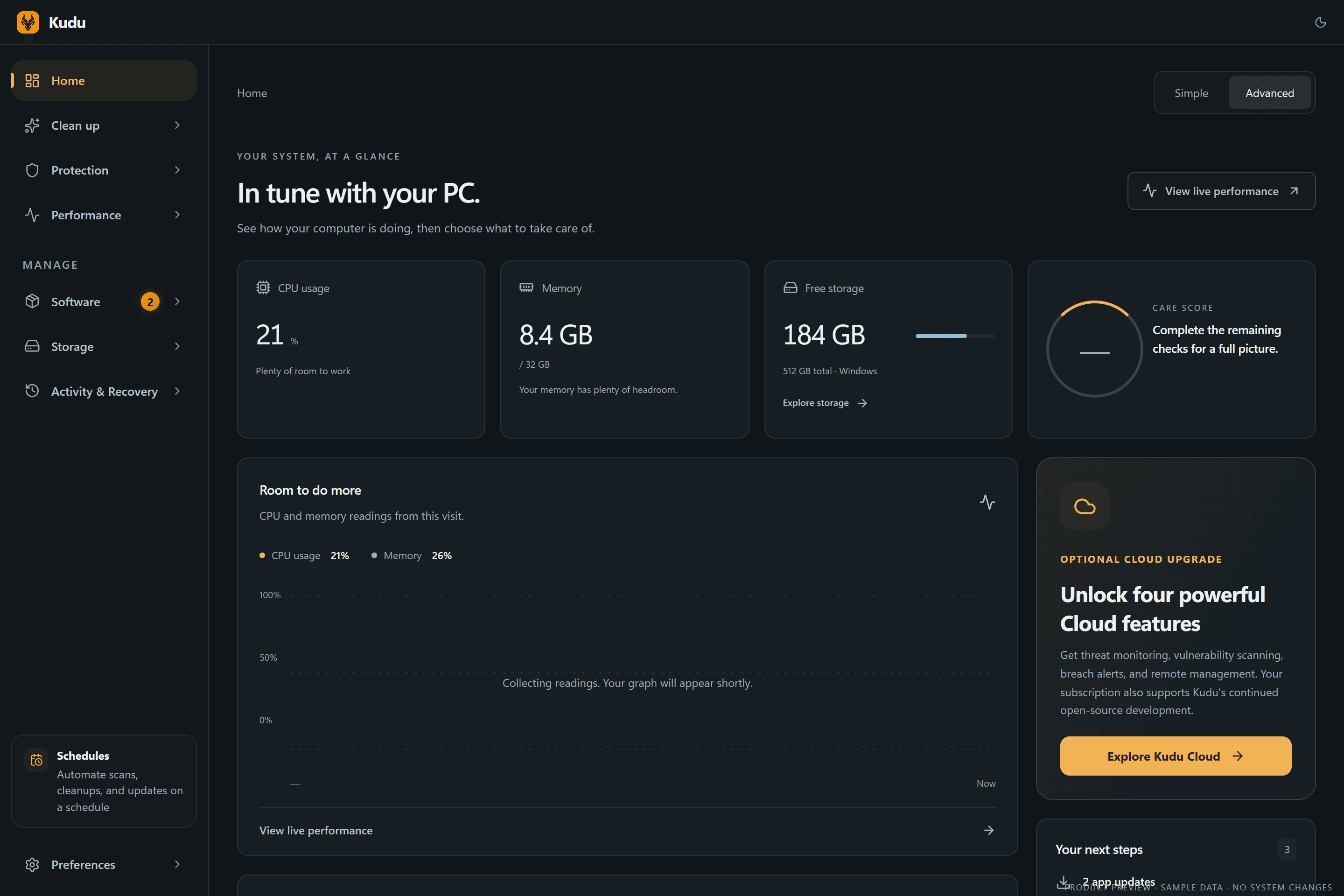
Task: Click the Memory card icon
Action: point(526,287)
